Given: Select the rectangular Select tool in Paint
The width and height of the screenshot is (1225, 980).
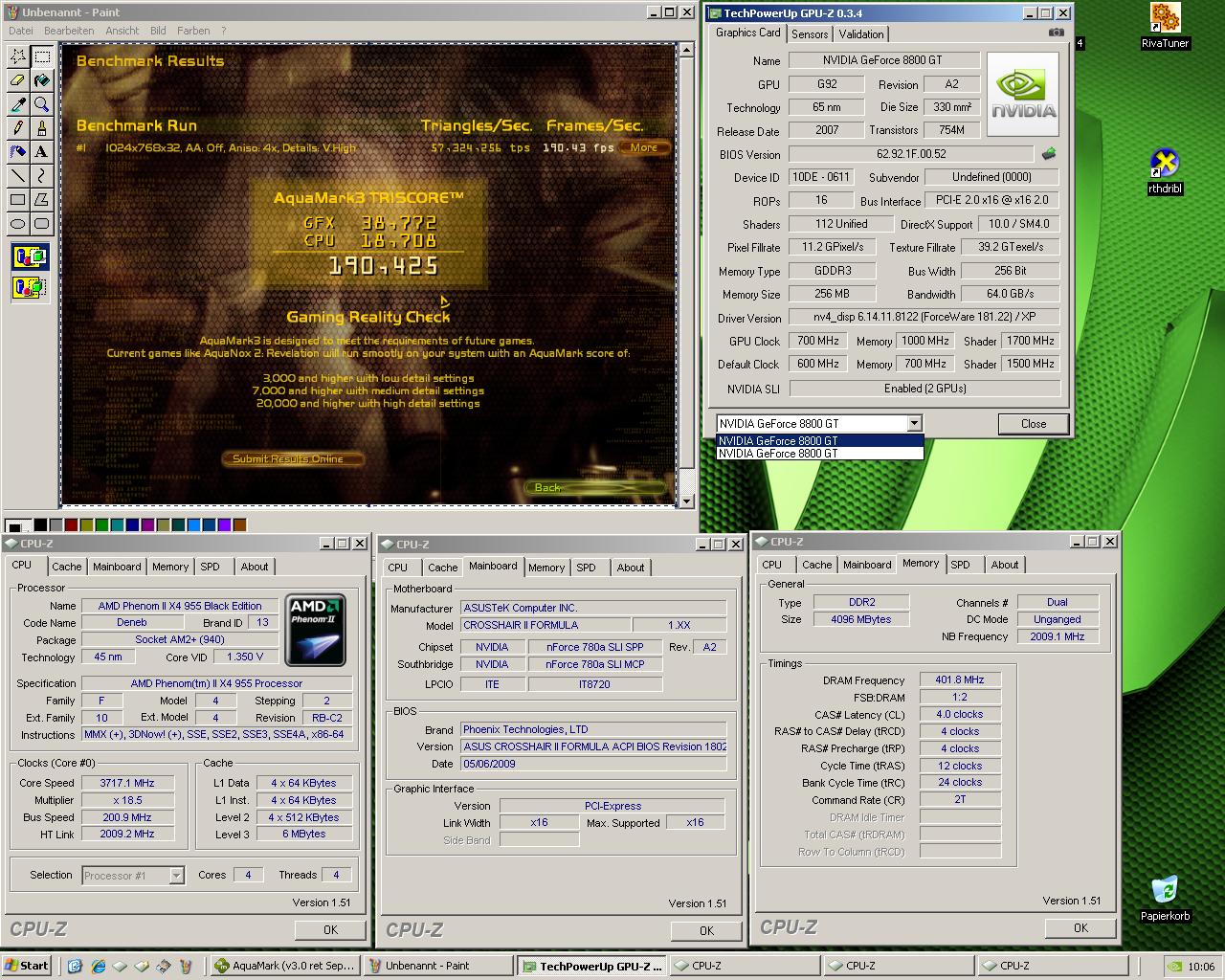Looking at the screenshot, I should (42, 56).
